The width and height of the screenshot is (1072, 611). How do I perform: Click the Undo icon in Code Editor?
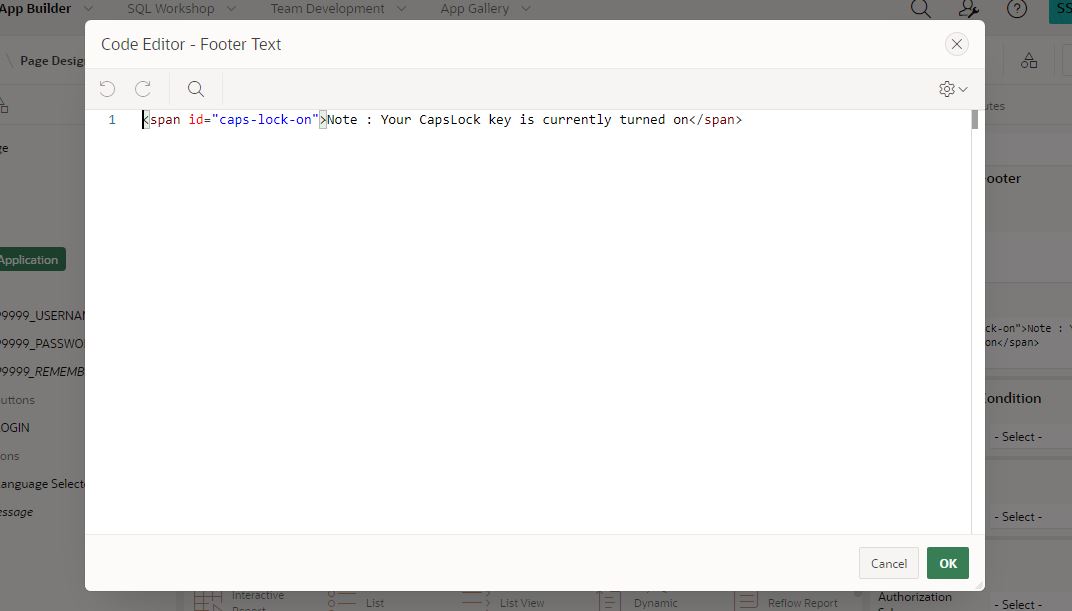coord(107,89)
